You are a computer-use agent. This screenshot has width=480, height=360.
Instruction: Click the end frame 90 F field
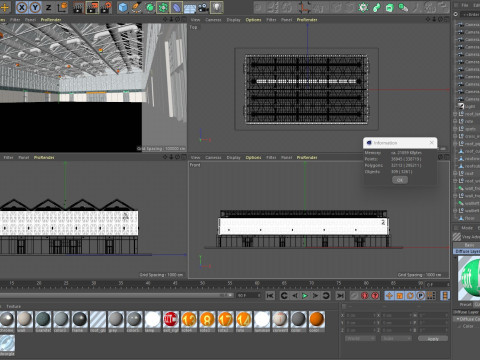248,295
